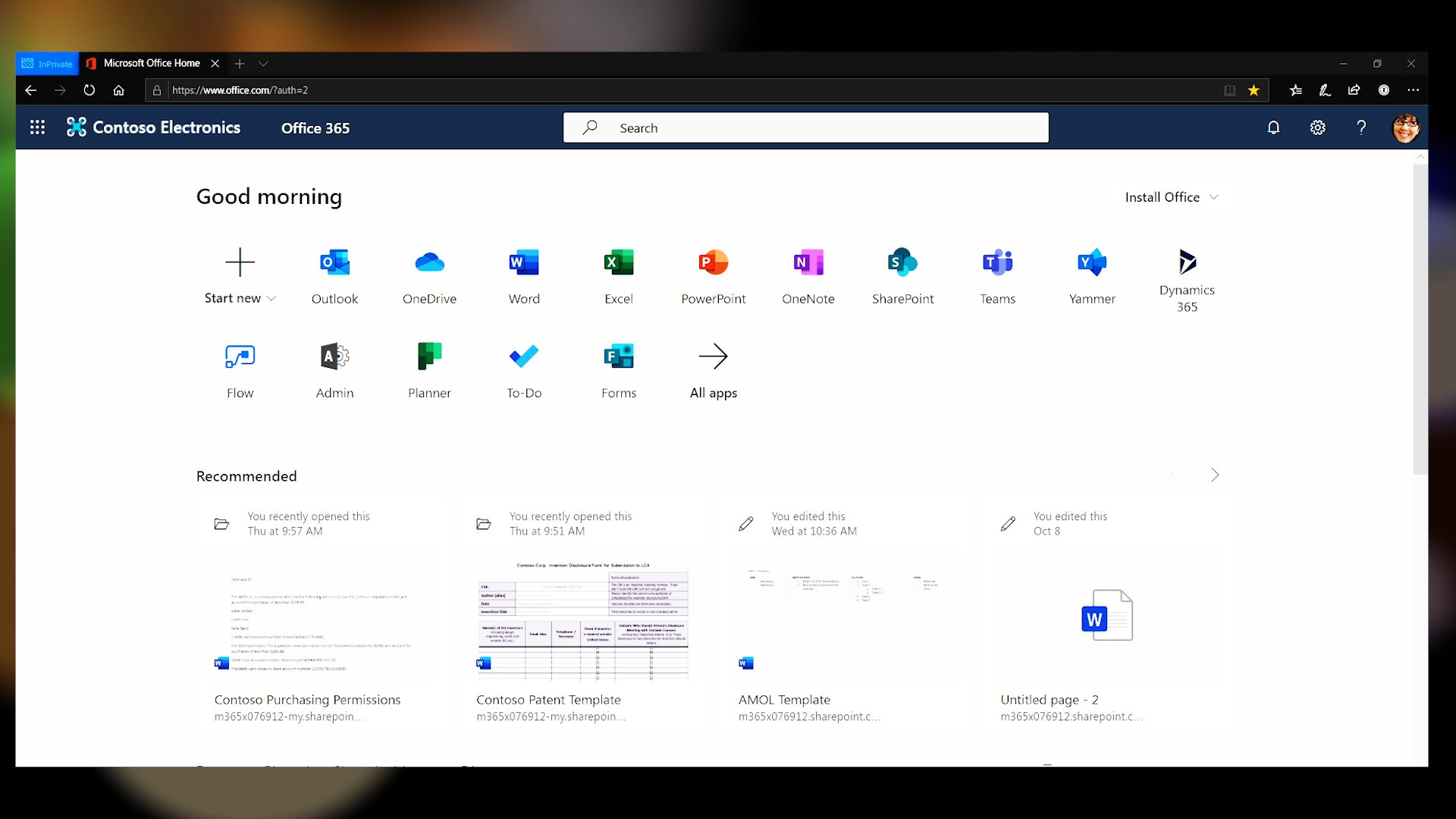Launch Word from the app list
Screen dimensions: 1456x819
pos(524,277)
